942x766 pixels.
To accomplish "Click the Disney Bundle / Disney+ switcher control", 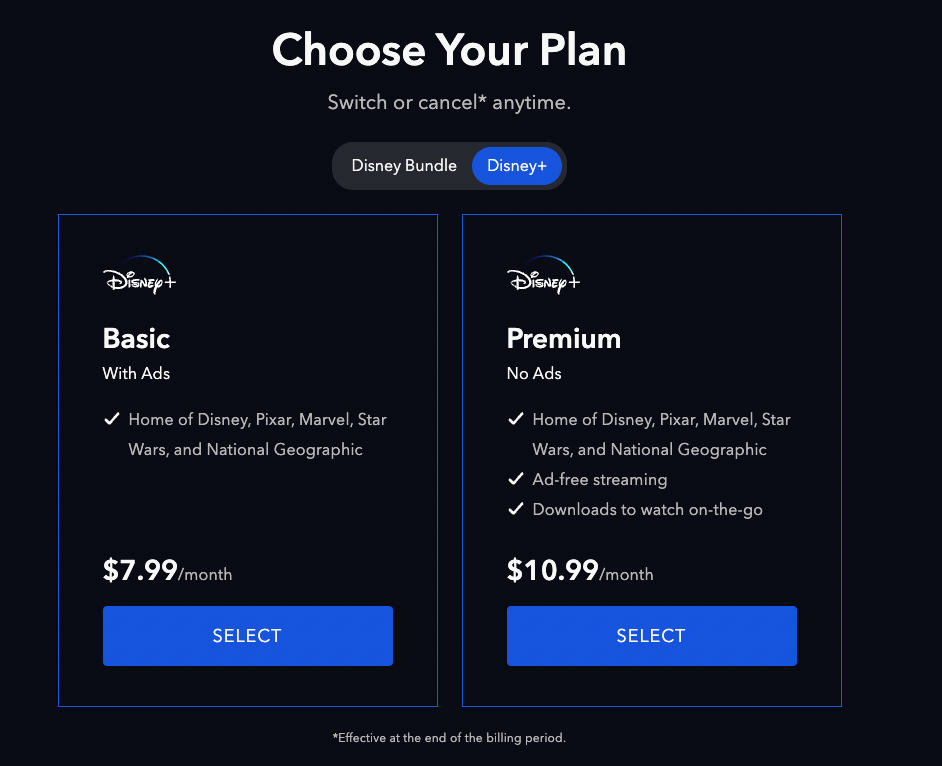I will click(449, 165).
